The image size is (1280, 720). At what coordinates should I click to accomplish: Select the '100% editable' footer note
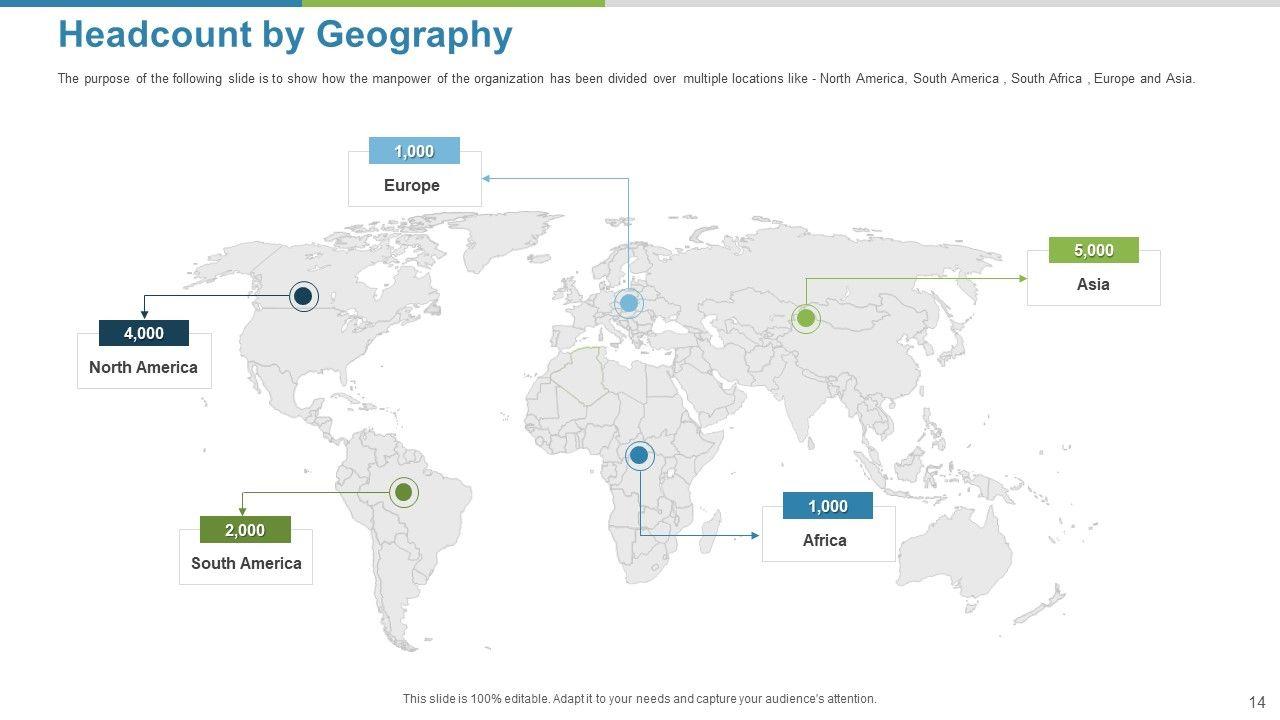point(640,699)
